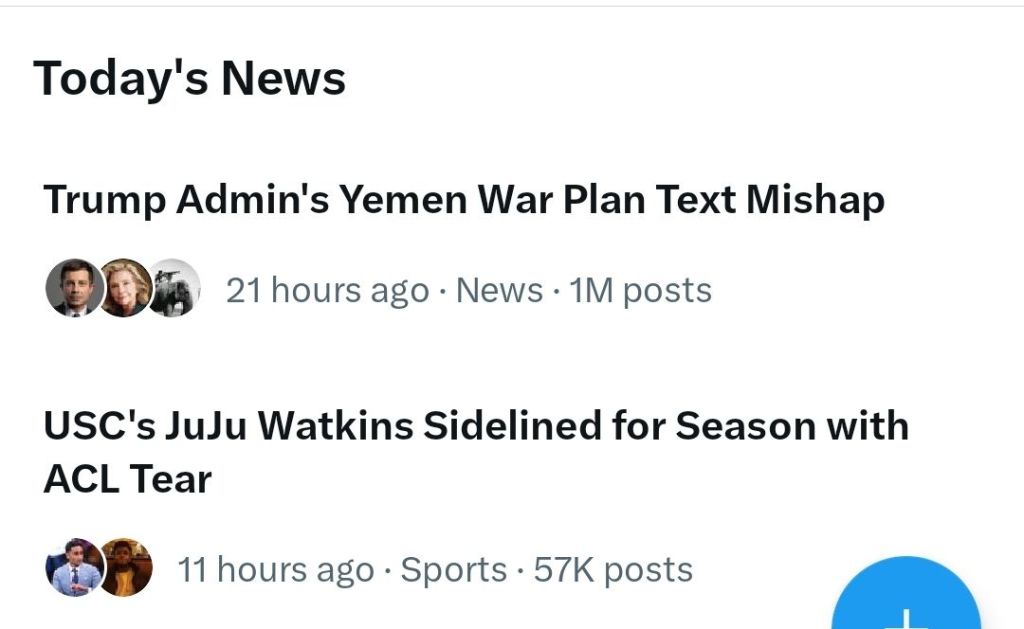Tap the dark-suited man avatar on Yemen story
The height and width of the screenshot is (629, 1024).
73,289
